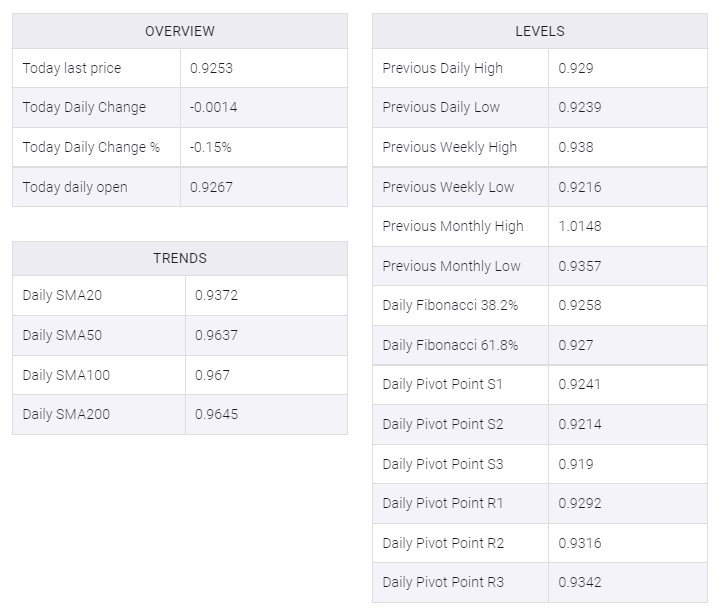Select the Previous Daily High value 0.929
This screenshot has height=610, width=721.
575,68
